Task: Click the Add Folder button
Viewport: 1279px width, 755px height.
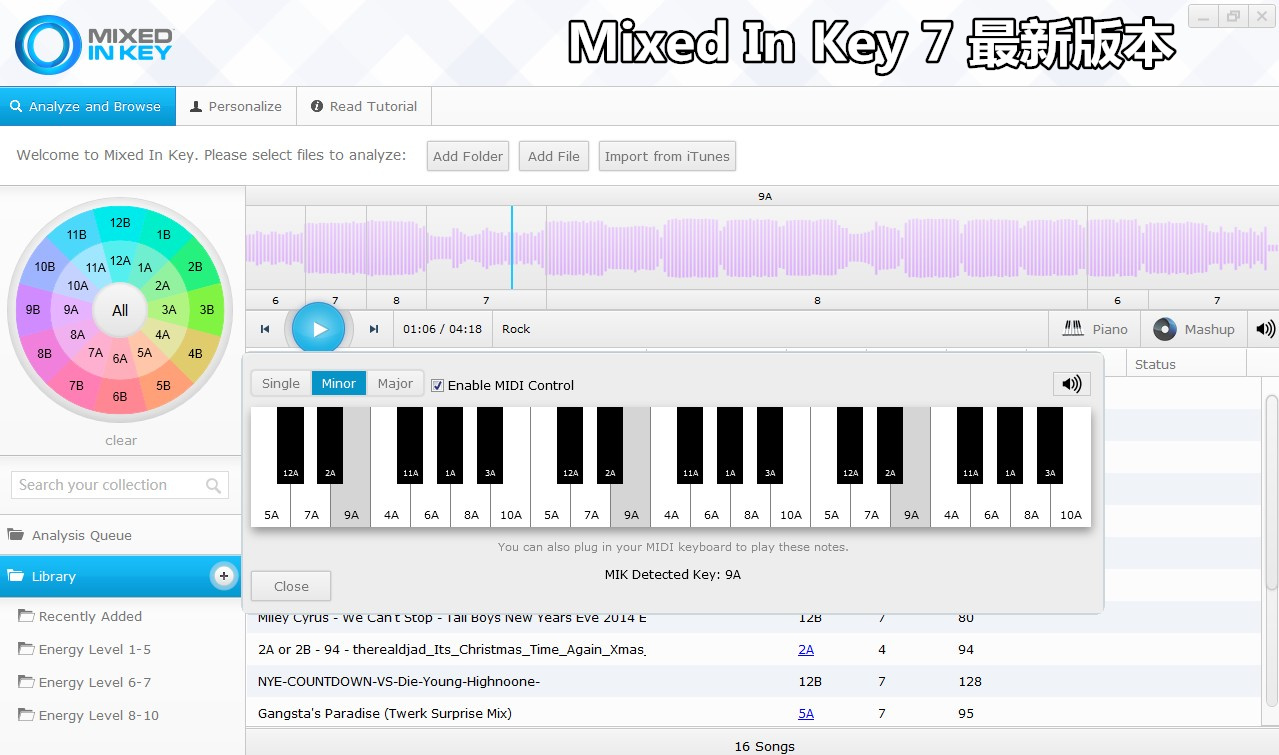Action: click(467, 156)
